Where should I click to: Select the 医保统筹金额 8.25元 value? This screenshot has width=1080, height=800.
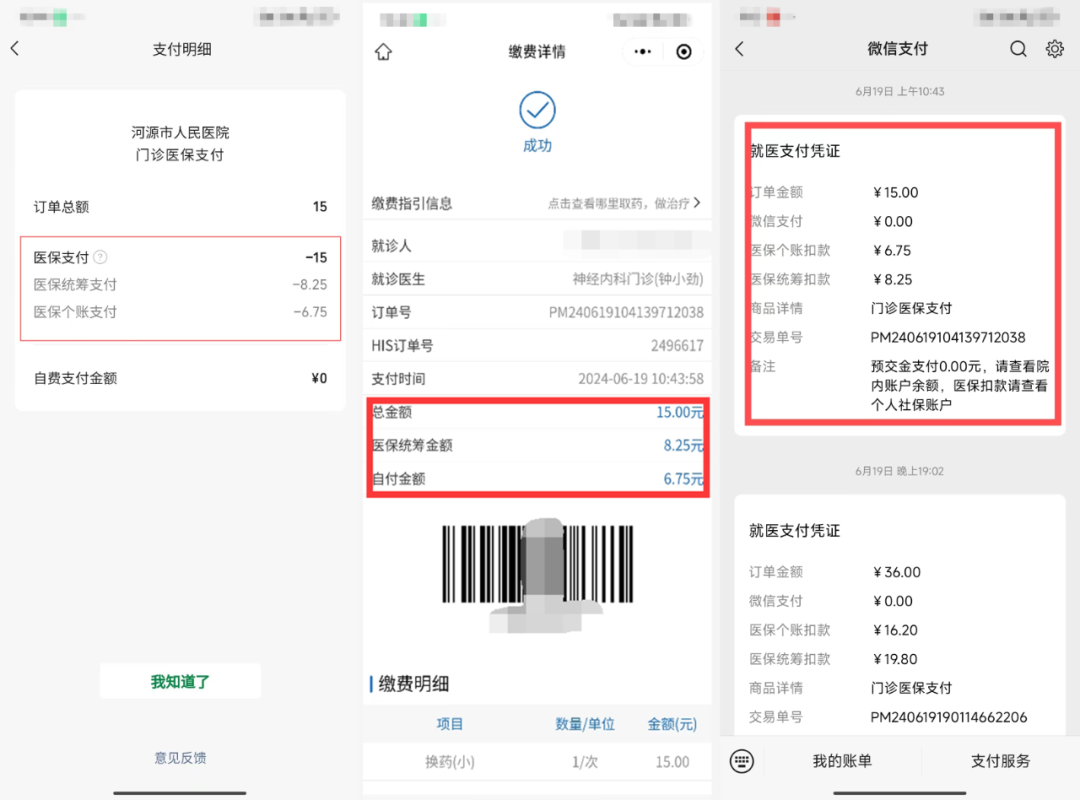pyautogui.click(x=683, y=445)
